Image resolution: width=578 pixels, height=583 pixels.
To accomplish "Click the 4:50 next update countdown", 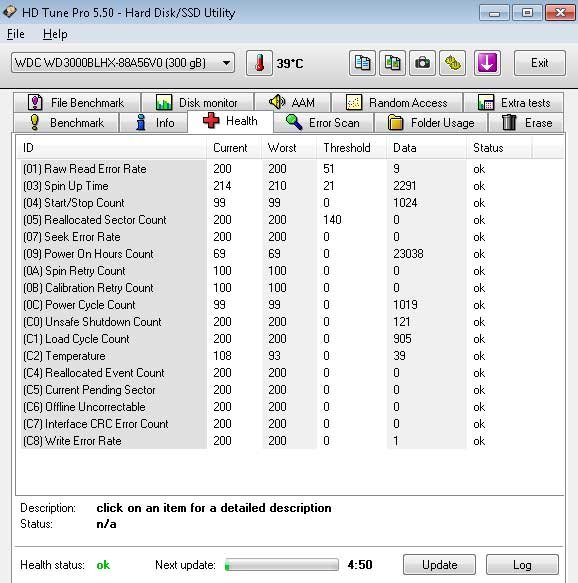I will click(360, 565).
